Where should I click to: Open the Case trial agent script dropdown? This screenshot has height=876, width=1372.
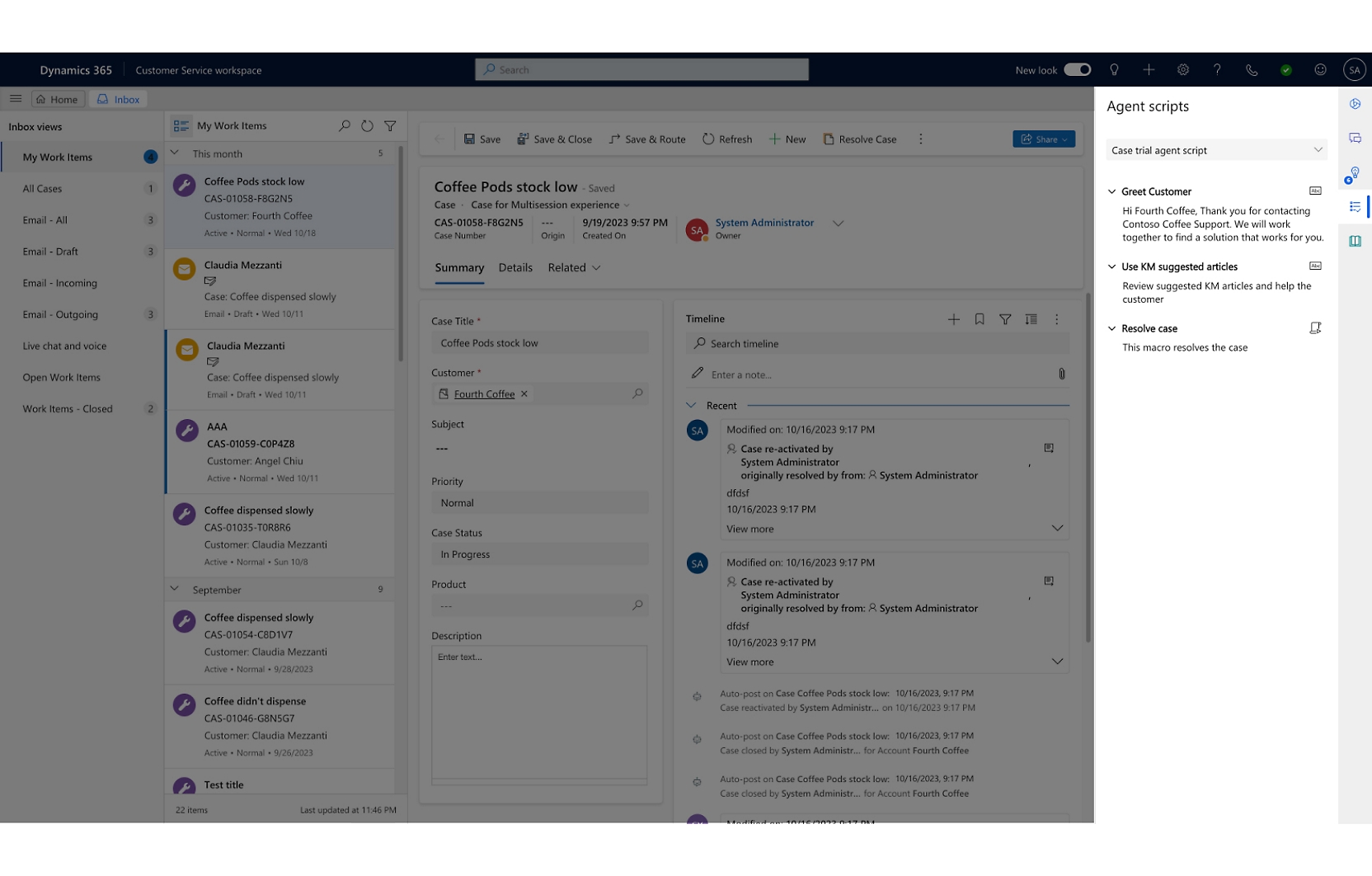[x=1215, y=150]
